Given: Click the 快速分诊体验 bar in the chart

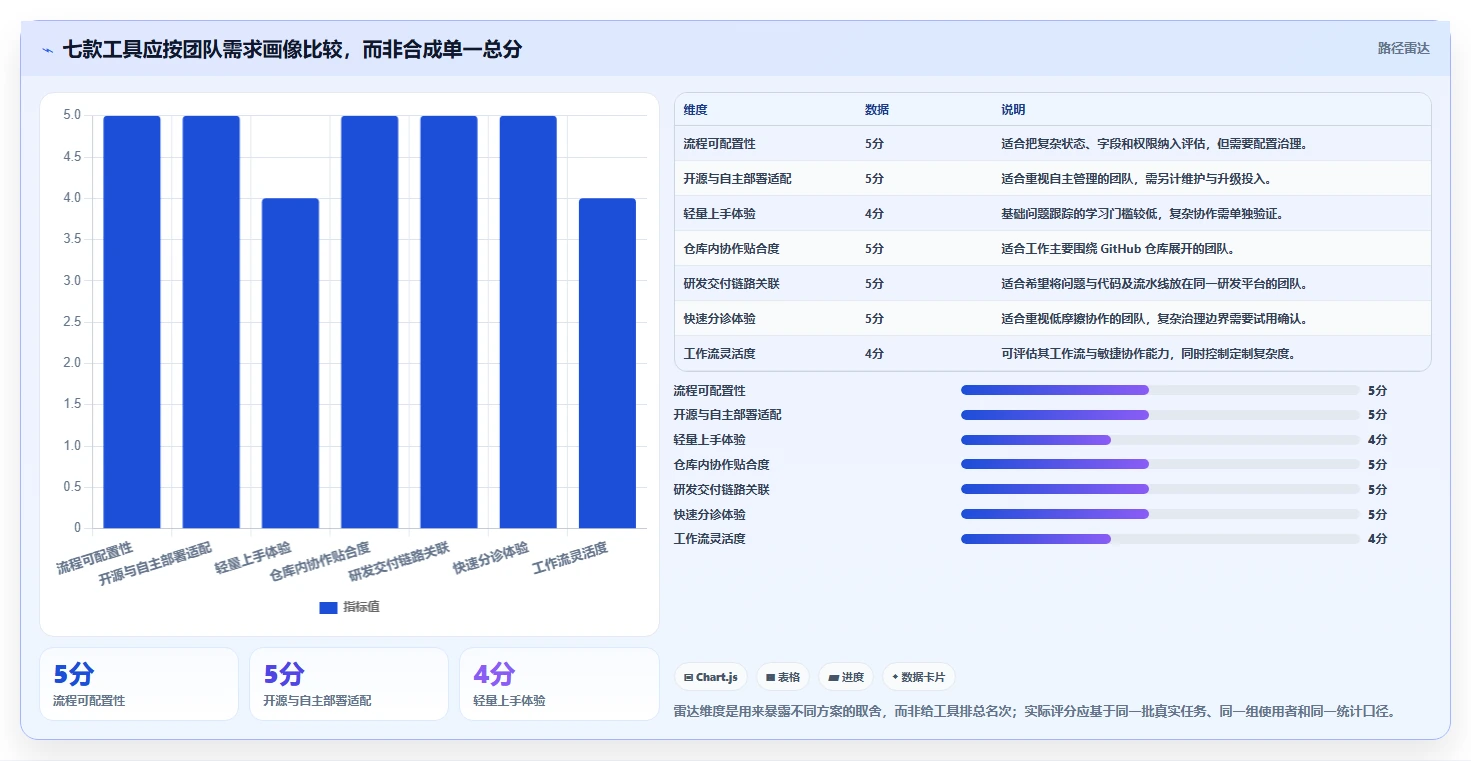Looking at the screenshot, I should click(528, 322).
